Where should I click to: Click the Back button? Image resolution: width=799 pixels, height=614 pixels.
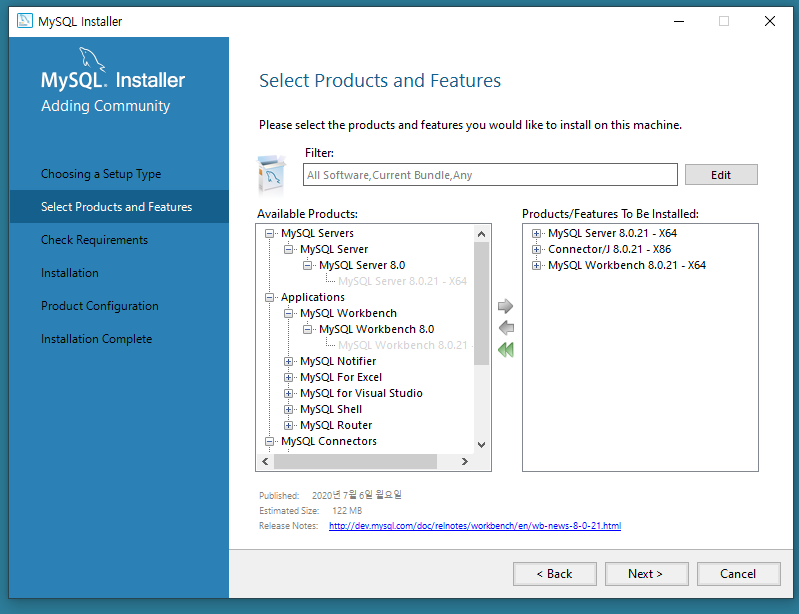[554, 574]
